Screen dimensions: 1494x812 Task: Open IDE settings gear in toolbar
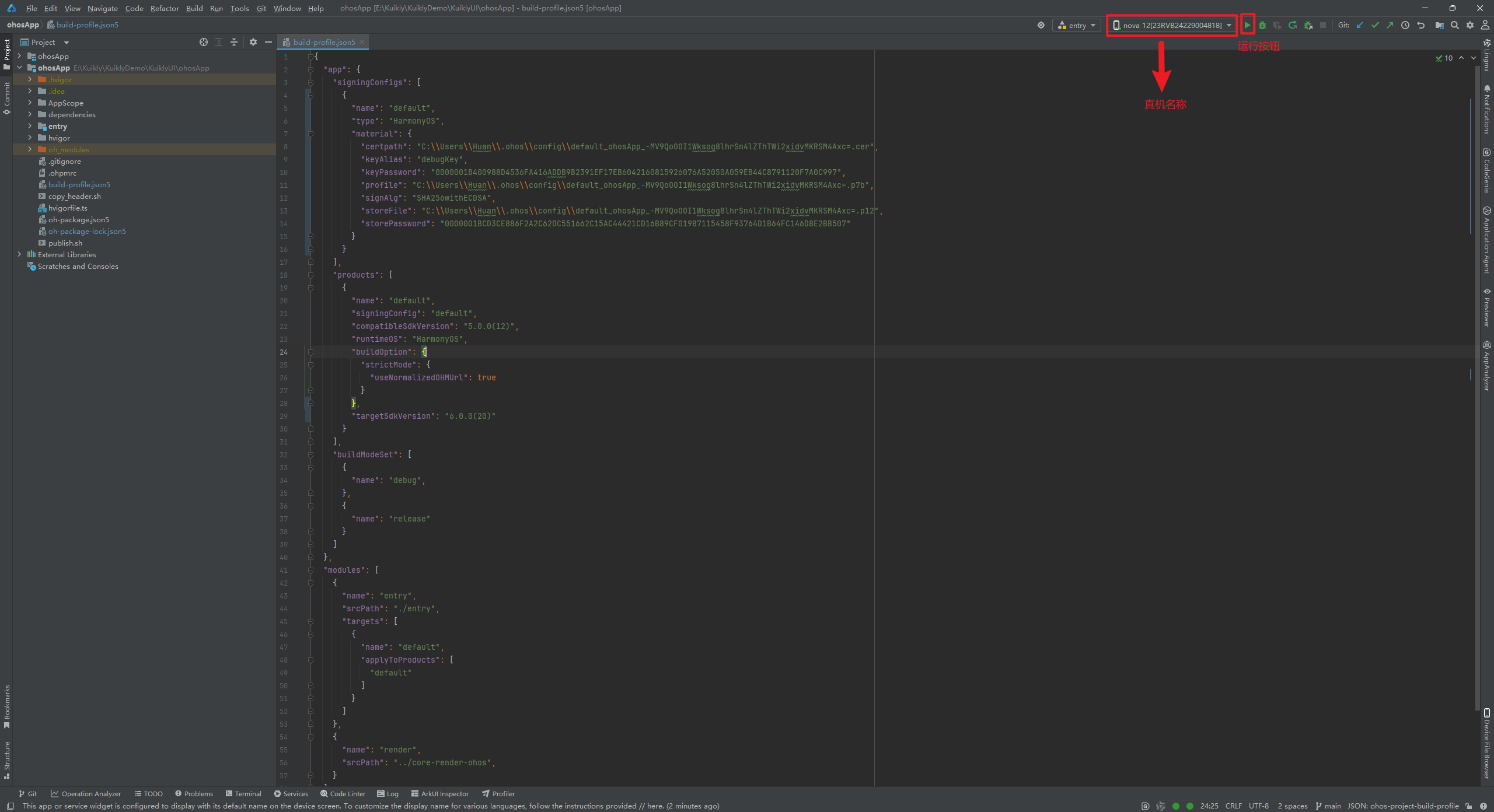click(x=1470, y=25)
